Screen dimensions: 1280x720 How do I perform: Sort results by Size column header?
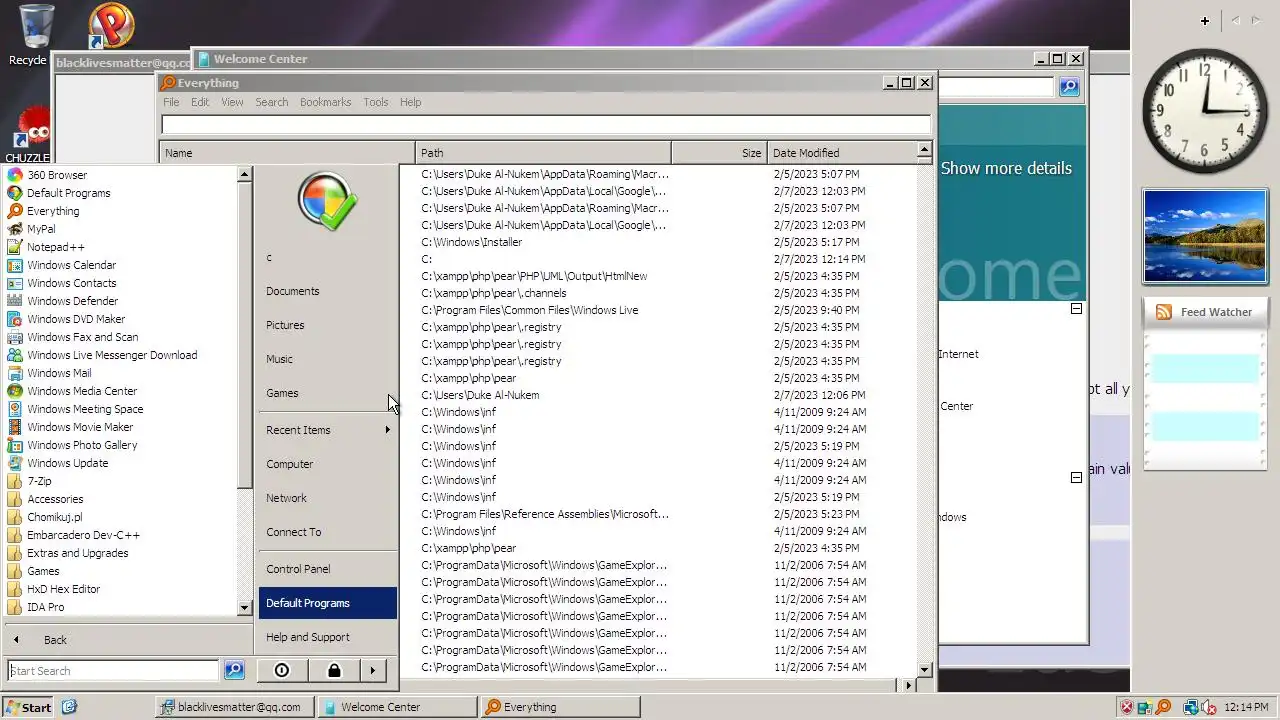click(x=719, y=153)
